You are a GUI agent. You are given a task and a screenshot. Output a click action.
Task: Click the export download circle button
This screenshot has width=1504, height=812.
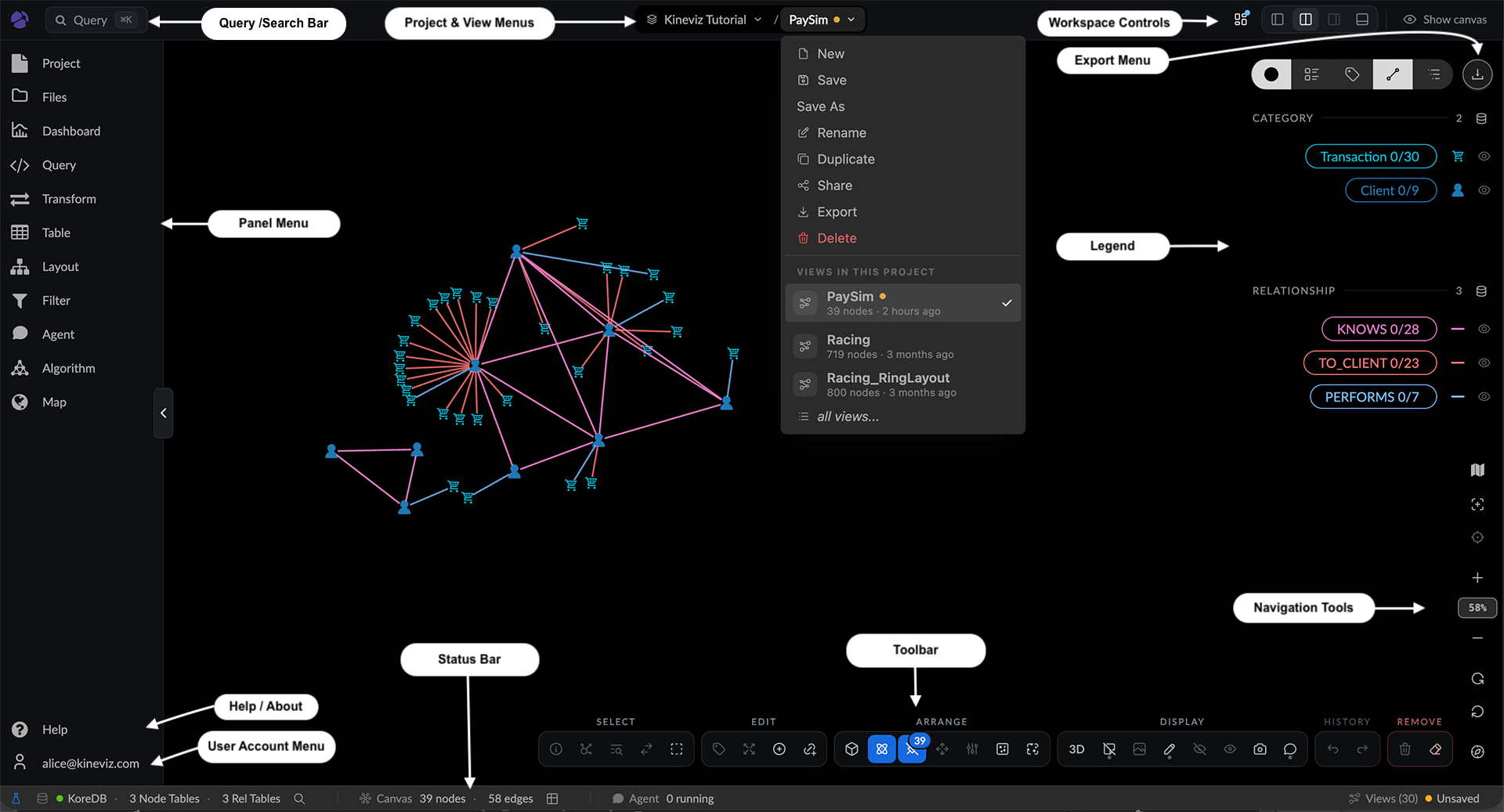pos(1477,74)
